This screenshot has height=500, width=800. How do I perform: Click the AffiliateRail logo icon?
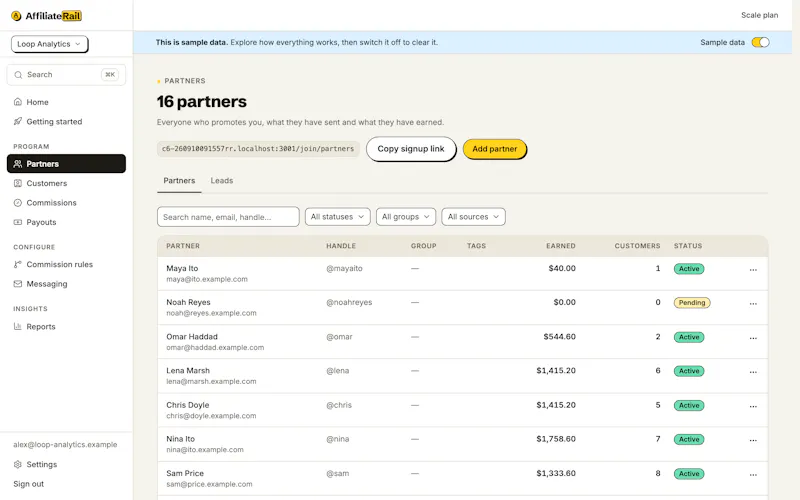(x=16, y=16)
